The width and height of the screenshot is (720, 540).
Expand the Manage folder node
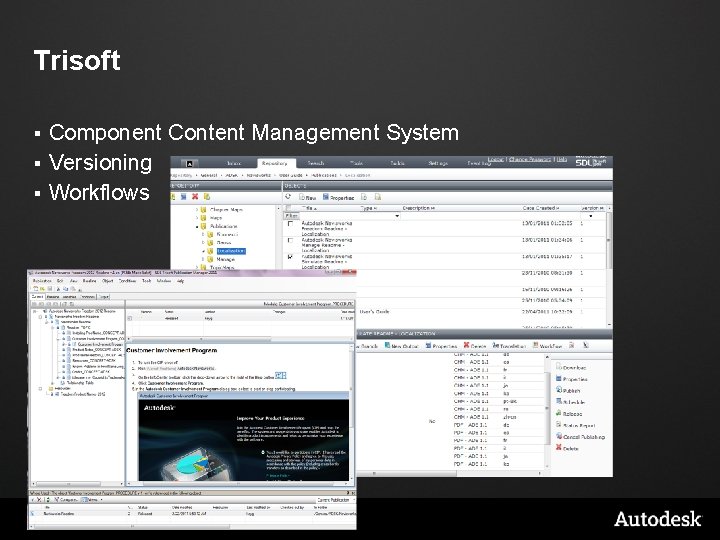pos(203,259)
